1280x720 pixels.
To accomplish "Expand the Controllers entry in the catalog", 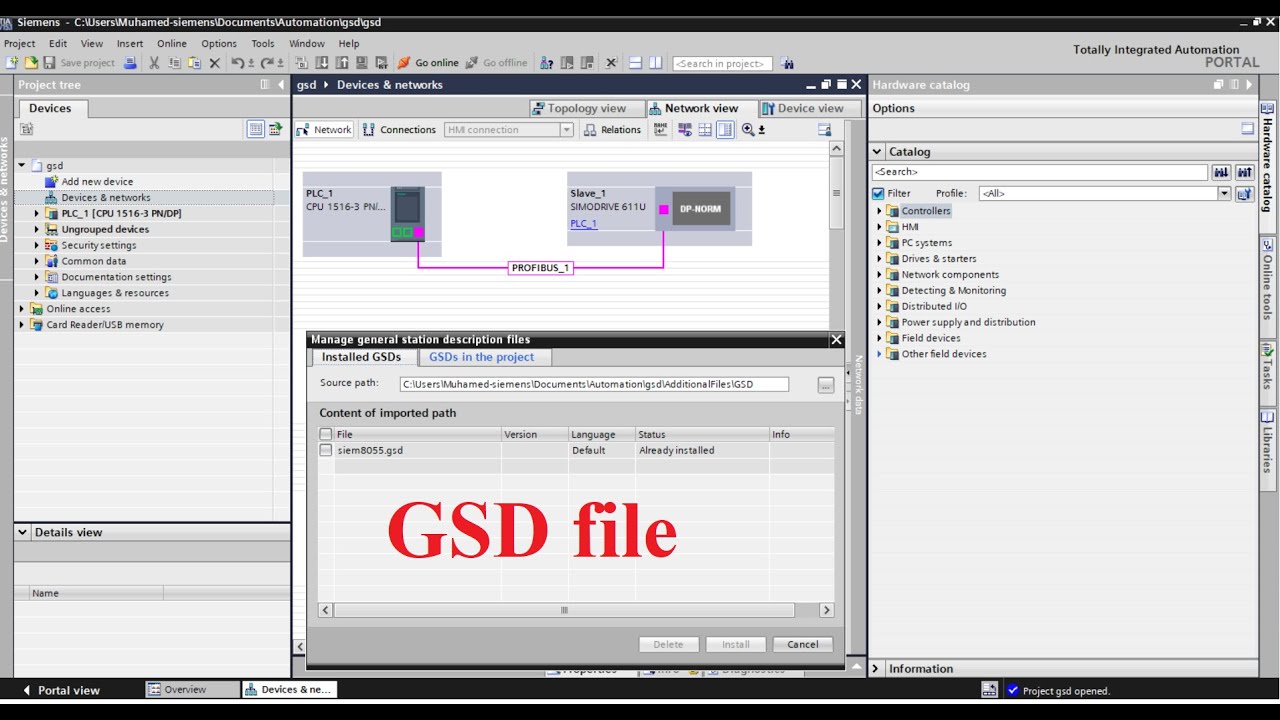I will click(x=879, y=211).
